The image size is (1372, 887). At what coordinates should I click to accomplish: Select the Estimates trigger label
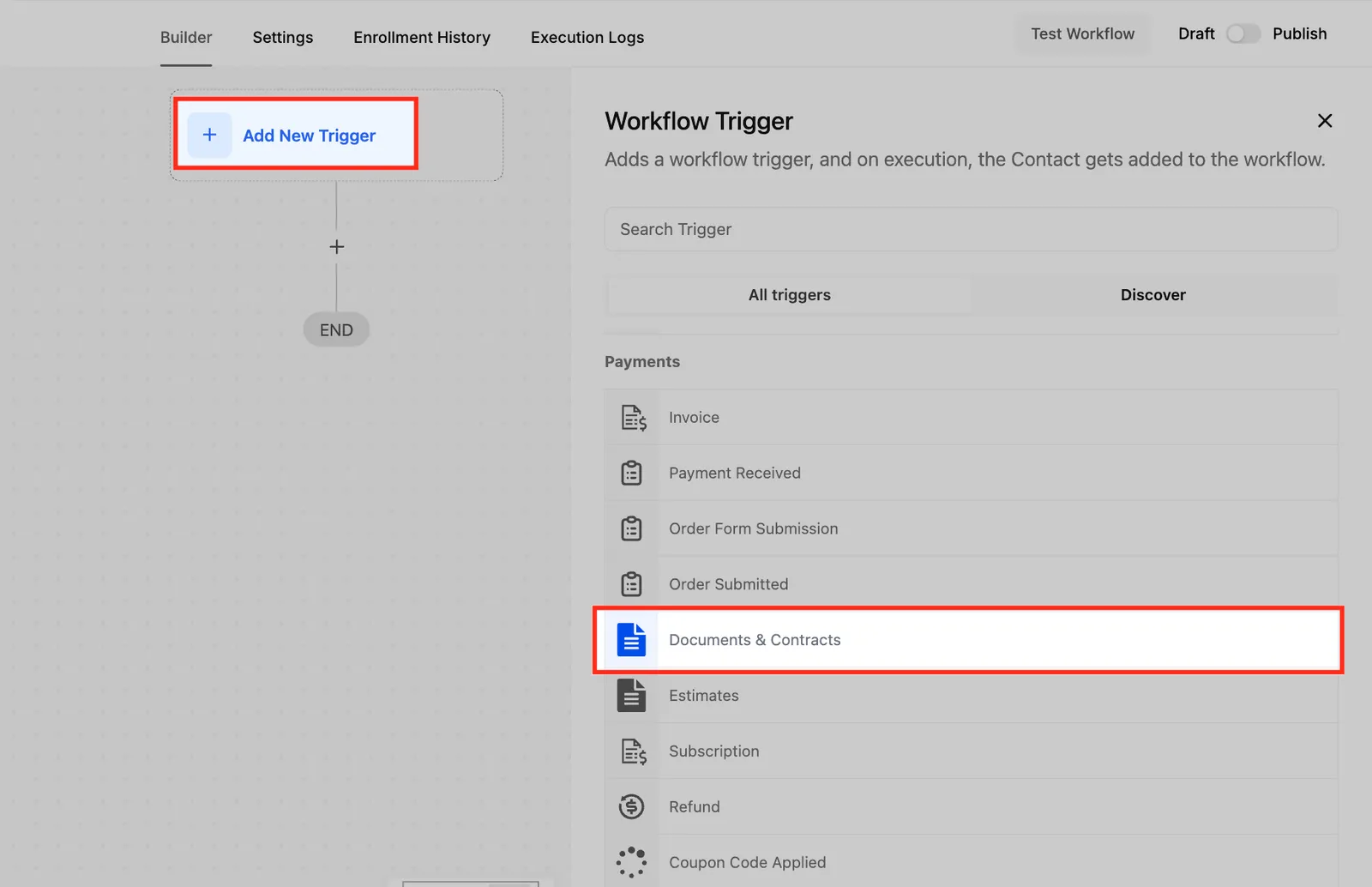704,696
